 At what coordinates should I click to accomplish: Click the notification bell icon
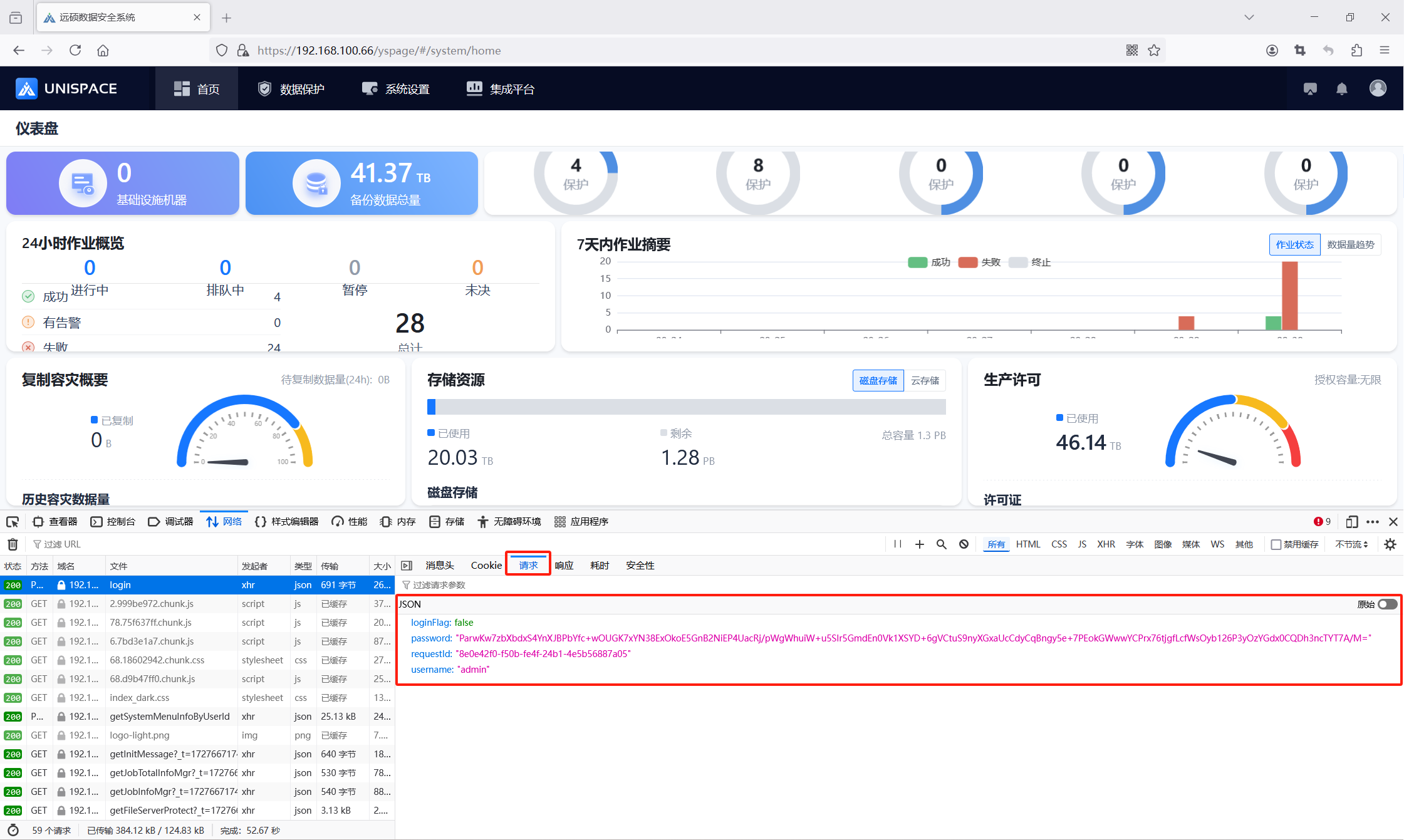(x=1341, y=89)
